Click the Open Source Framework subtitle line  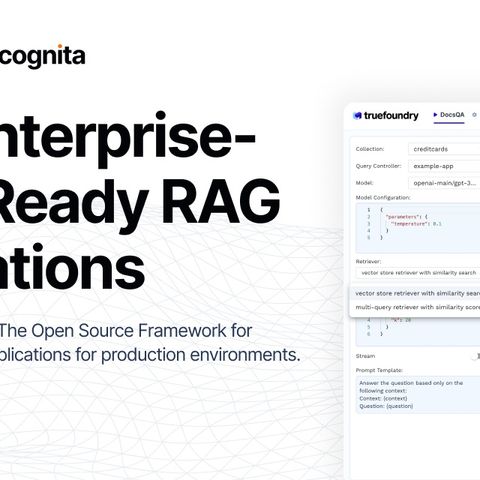126,331
